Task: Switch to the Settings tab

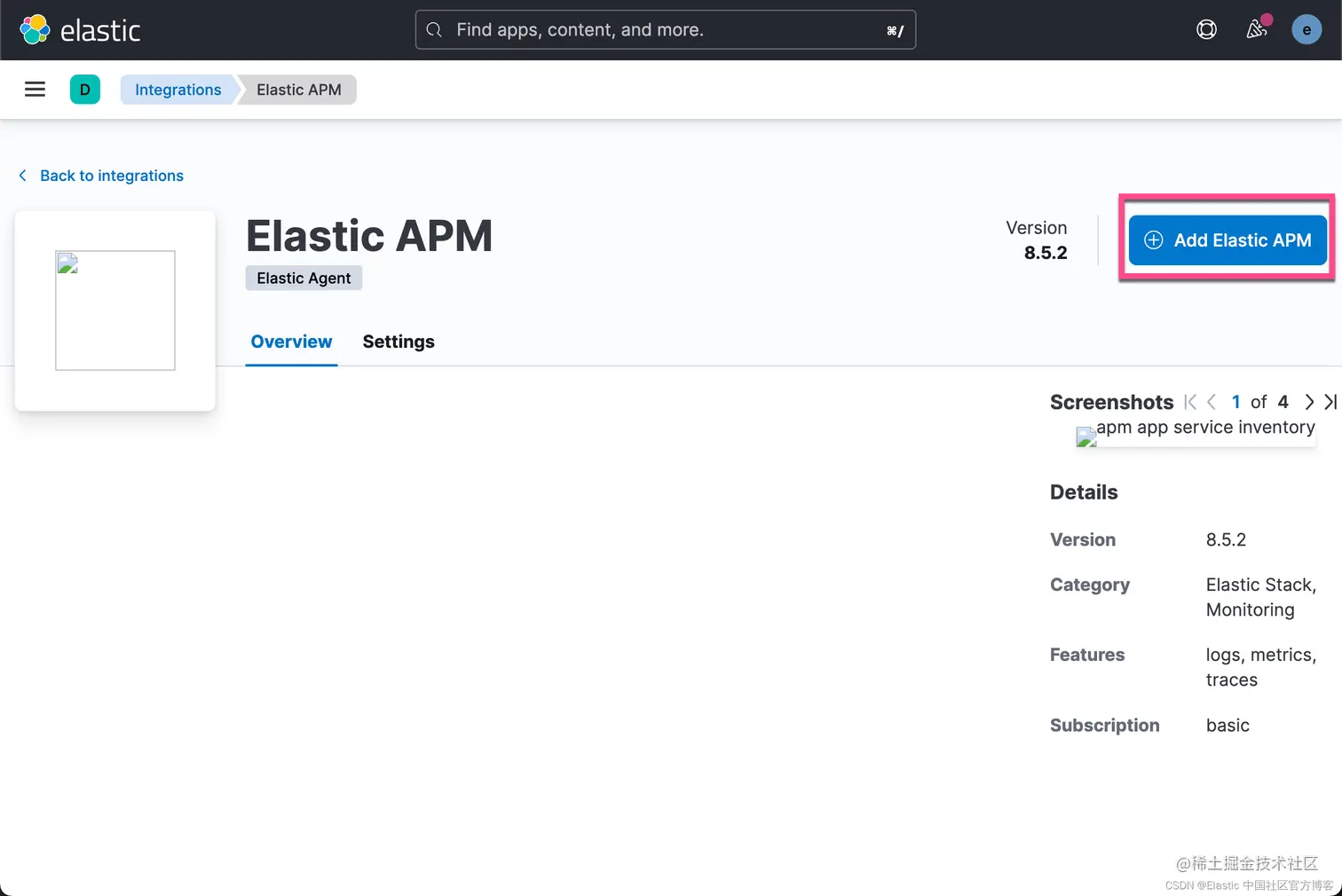Action: (x=399, y=342)
